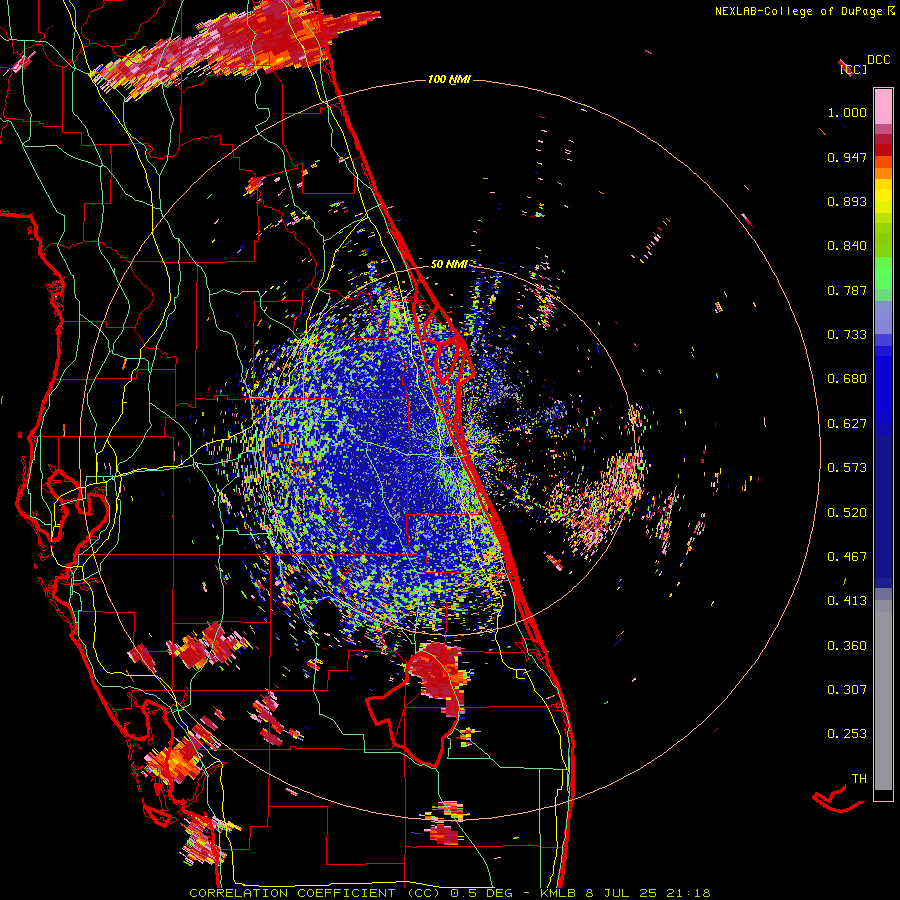
Task: Click the 1.000 color scale value
Action: 847,112
